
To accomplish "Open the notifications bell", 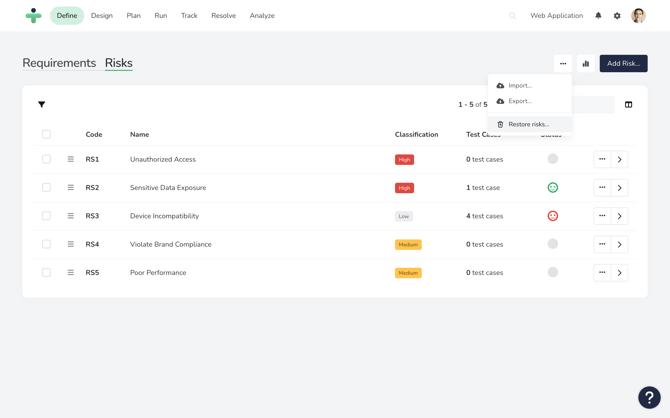I will pos(599,16).
